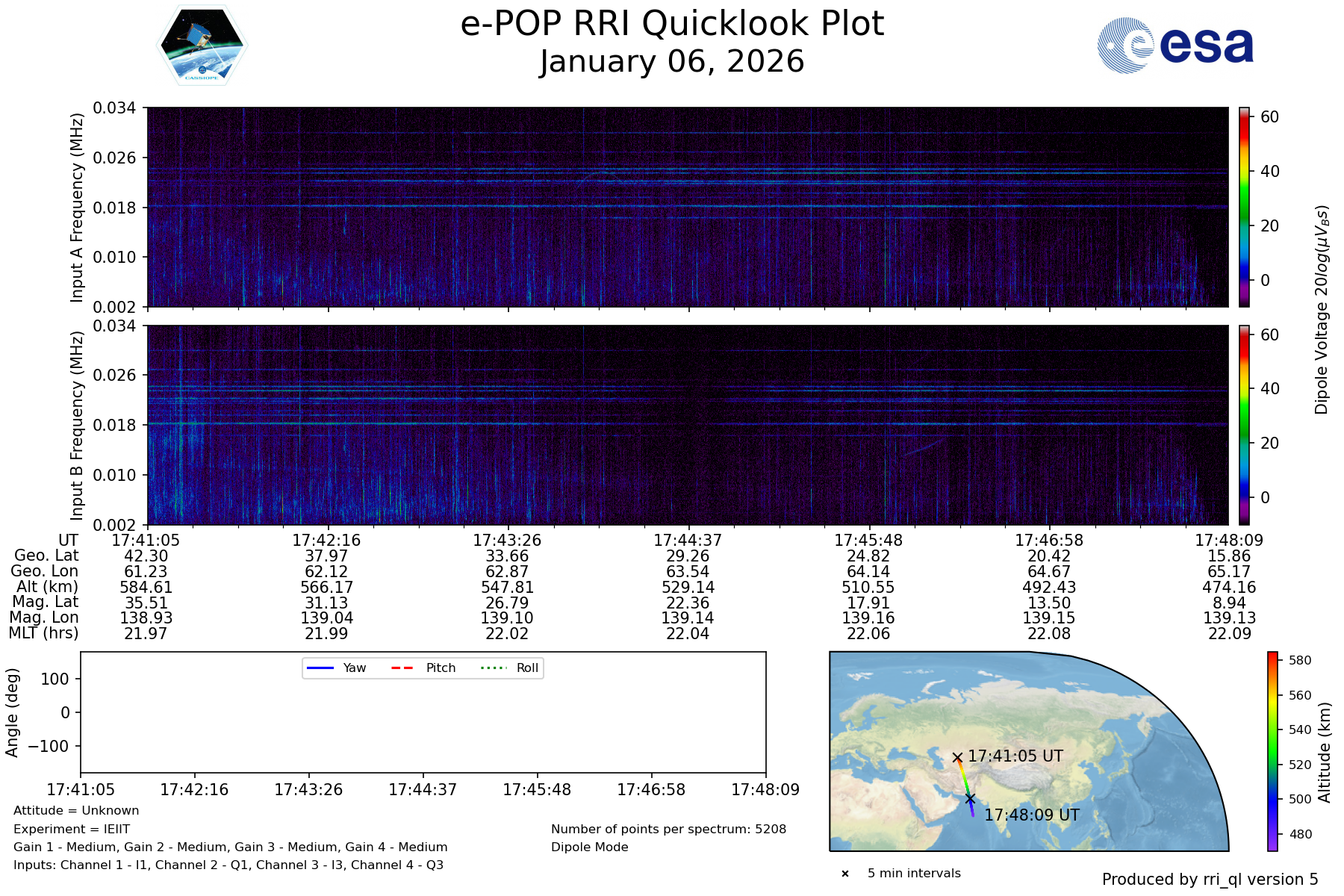This screenshot has width=1344, height=896.
Task: Click the CASSIOPE satellite hexagon logo
Action: 202,46
